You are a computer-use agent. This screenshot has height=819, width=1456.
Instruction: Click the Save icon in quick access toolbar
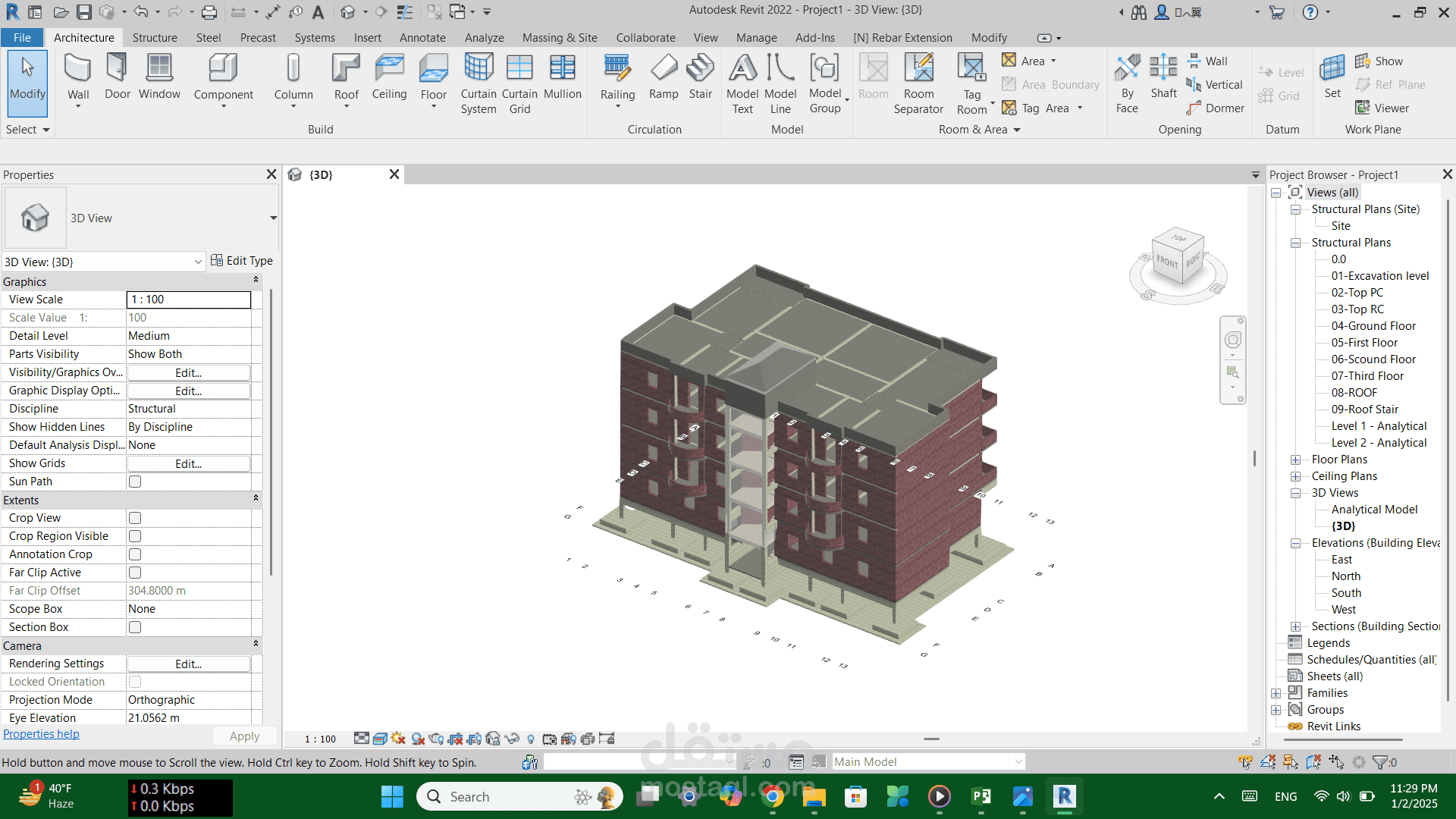tap(84, 12)
